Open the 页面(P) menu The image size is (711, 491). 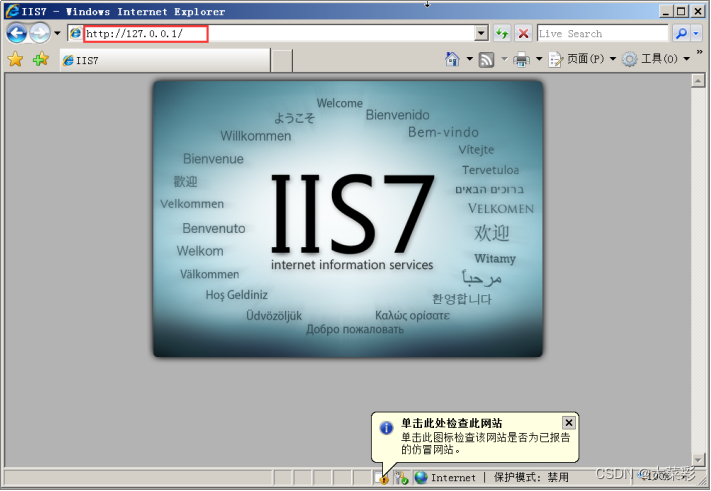tap(582, 59)
